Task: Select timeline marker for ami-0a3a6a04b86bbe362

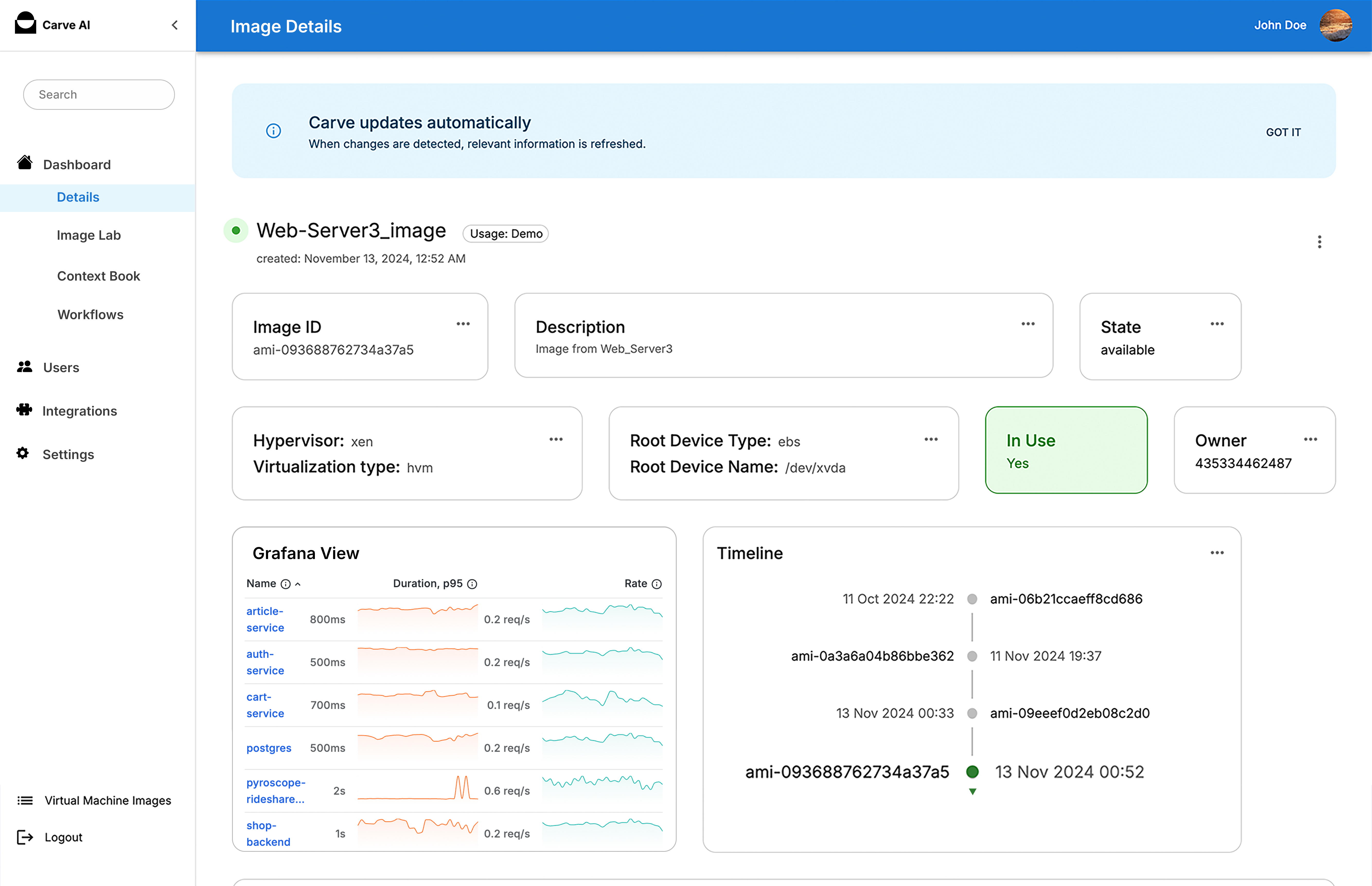Action: (x=972, y=656)
